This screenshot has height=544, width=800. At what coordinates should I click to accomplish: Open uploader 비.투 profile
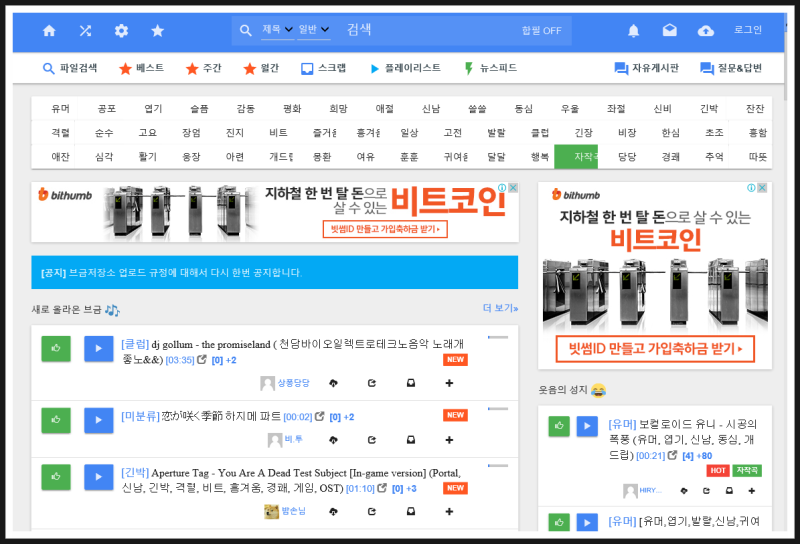click(x=293, y=439)
